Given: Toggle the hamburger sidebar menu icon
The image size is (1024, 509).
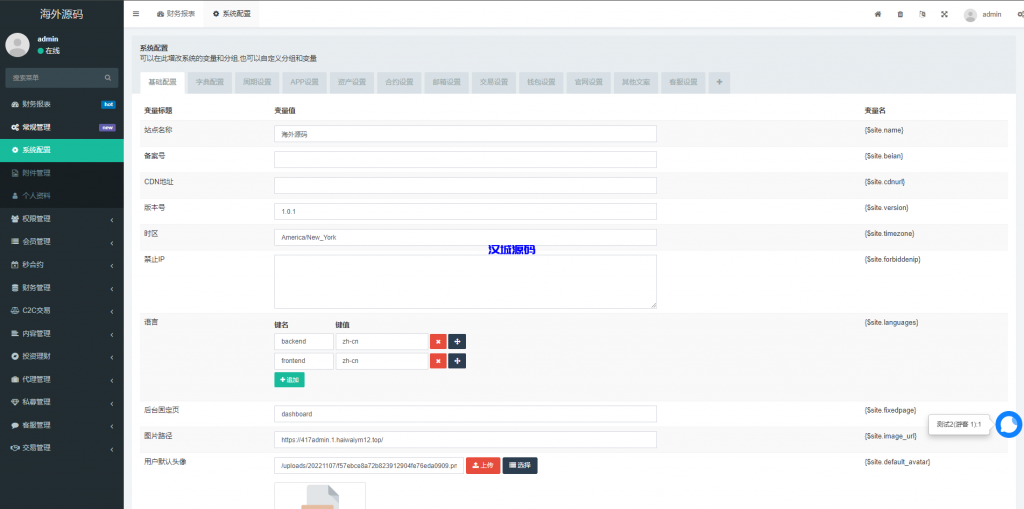Looking at the screenshot, I should tap(136, 14).
